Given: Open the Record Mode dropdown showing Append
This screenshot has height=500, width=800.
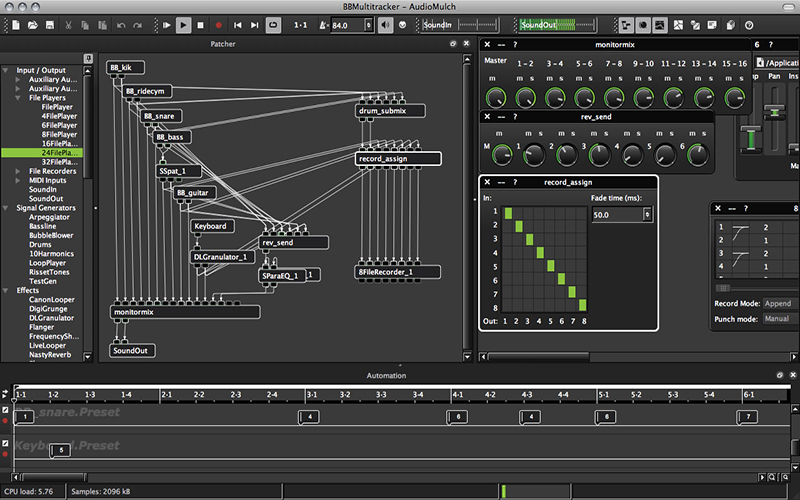Looking at the screenshot, I should click(781, 304).
